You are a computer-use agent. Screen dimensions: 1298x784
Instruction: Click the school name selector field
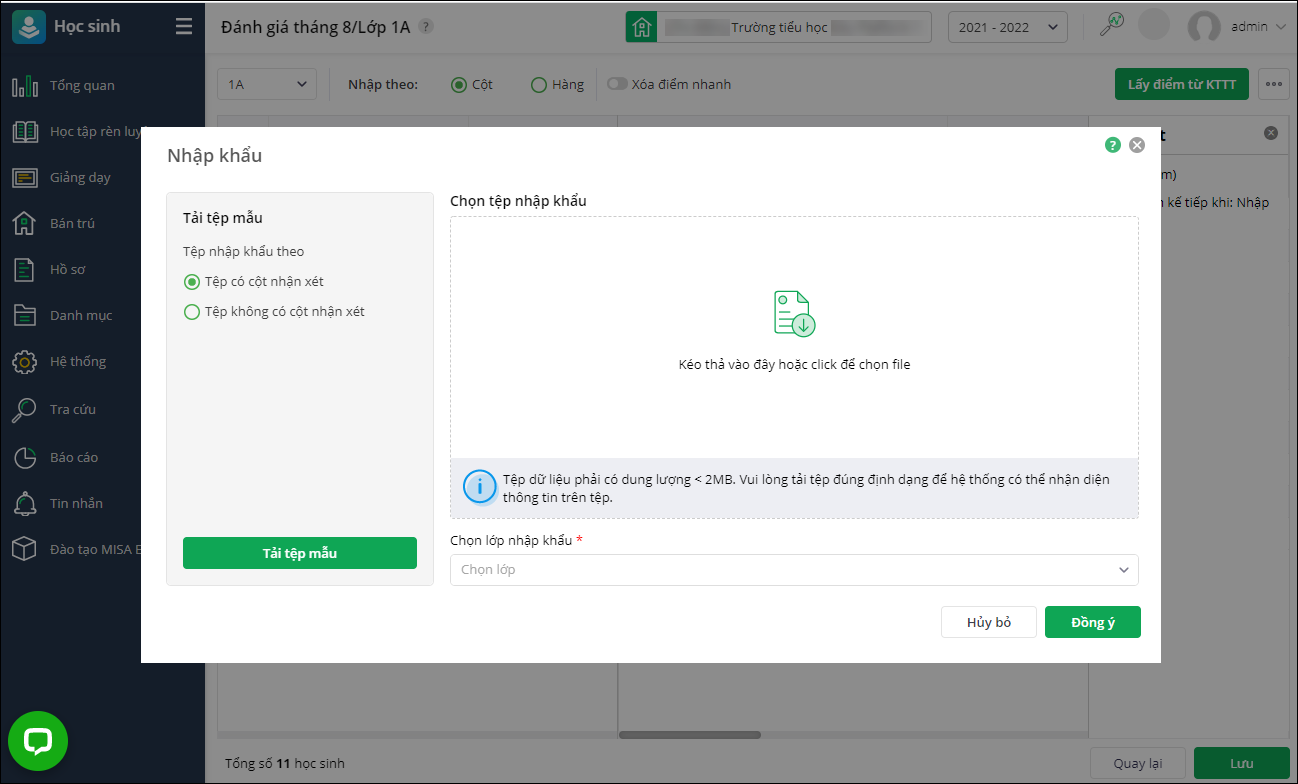pos(779,27)
